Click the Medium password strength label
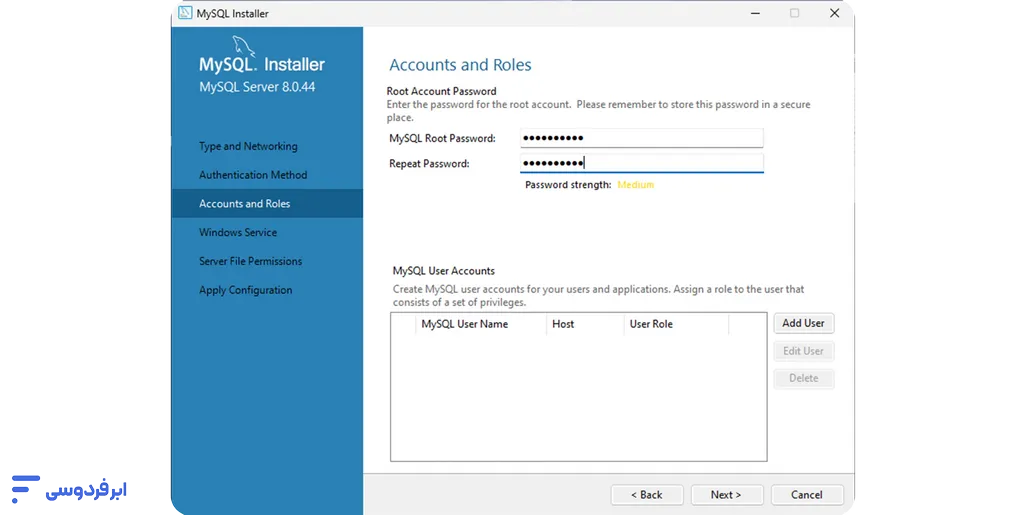Viewport: 1024px width, 515px height. [x=635, y=185]
